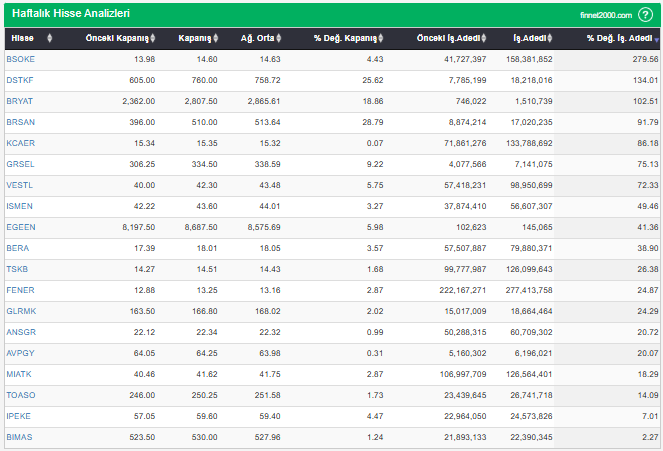
Task: Open TOASO stock link
Action: click(20, 395)
